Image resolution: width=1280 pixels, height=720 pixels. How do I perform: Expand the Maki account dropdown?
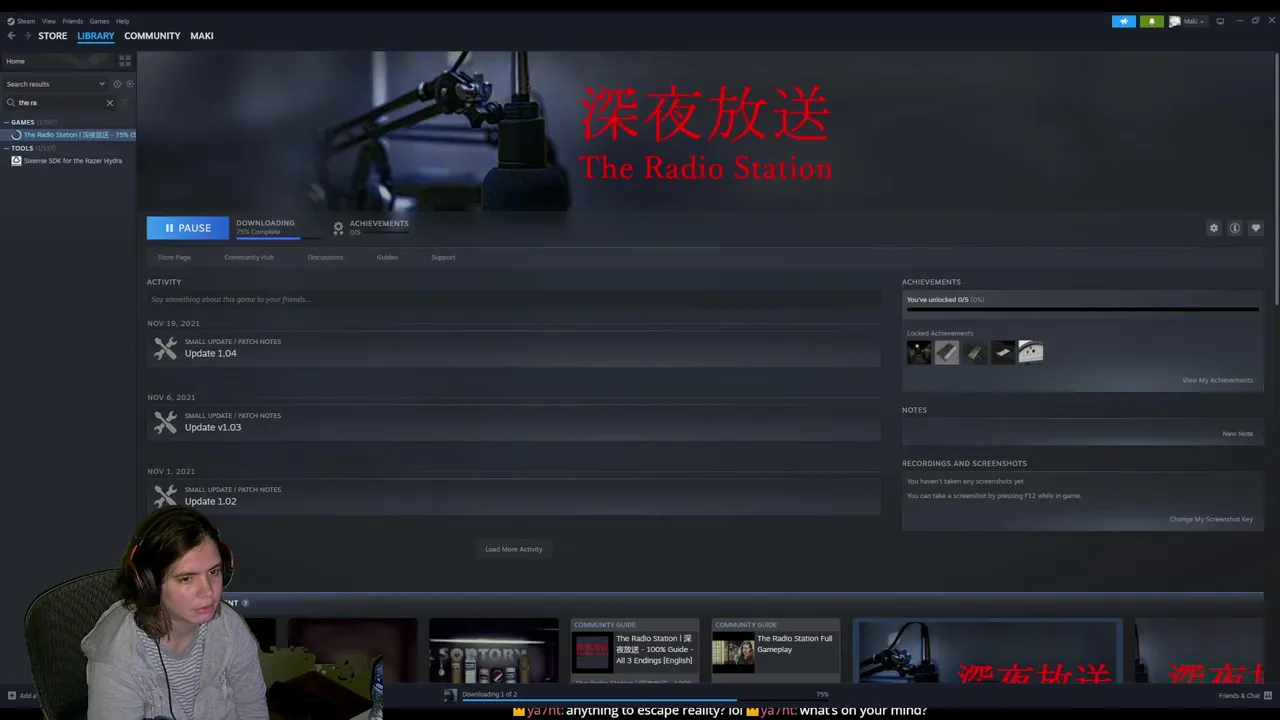click(x=1187, y=21)
